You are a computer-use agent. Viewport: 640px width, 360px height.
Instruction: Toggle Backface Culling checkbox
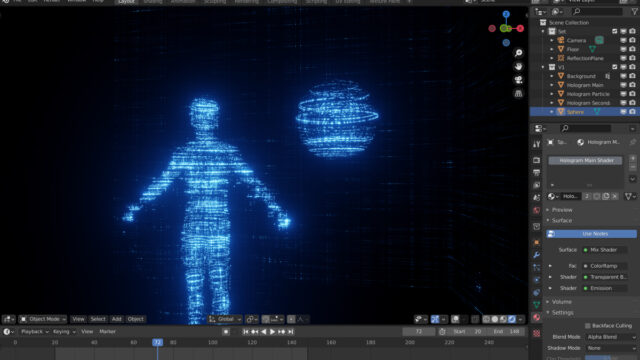pyautogui.click(x=588, y=326)
